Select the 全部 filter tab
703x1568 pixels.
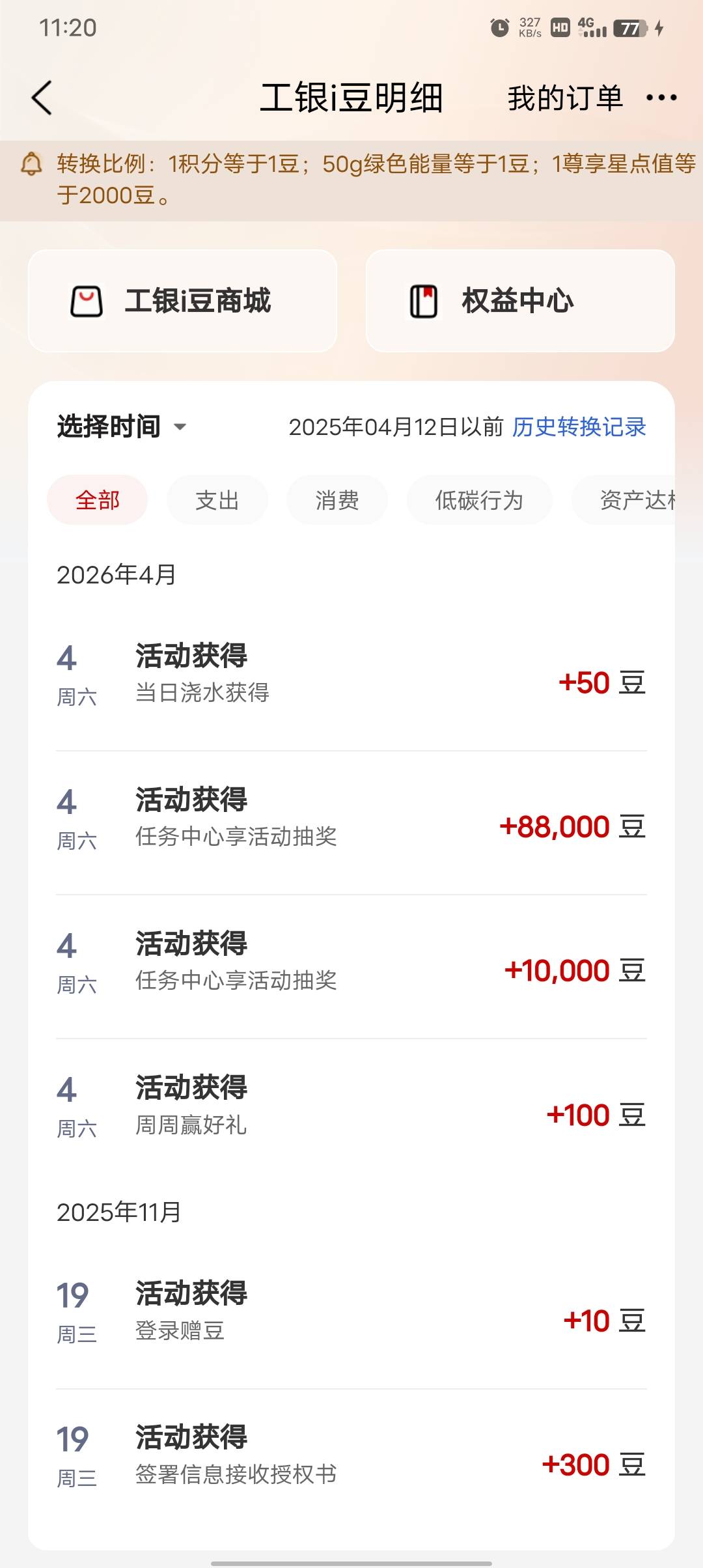click(x=98, y=500)
